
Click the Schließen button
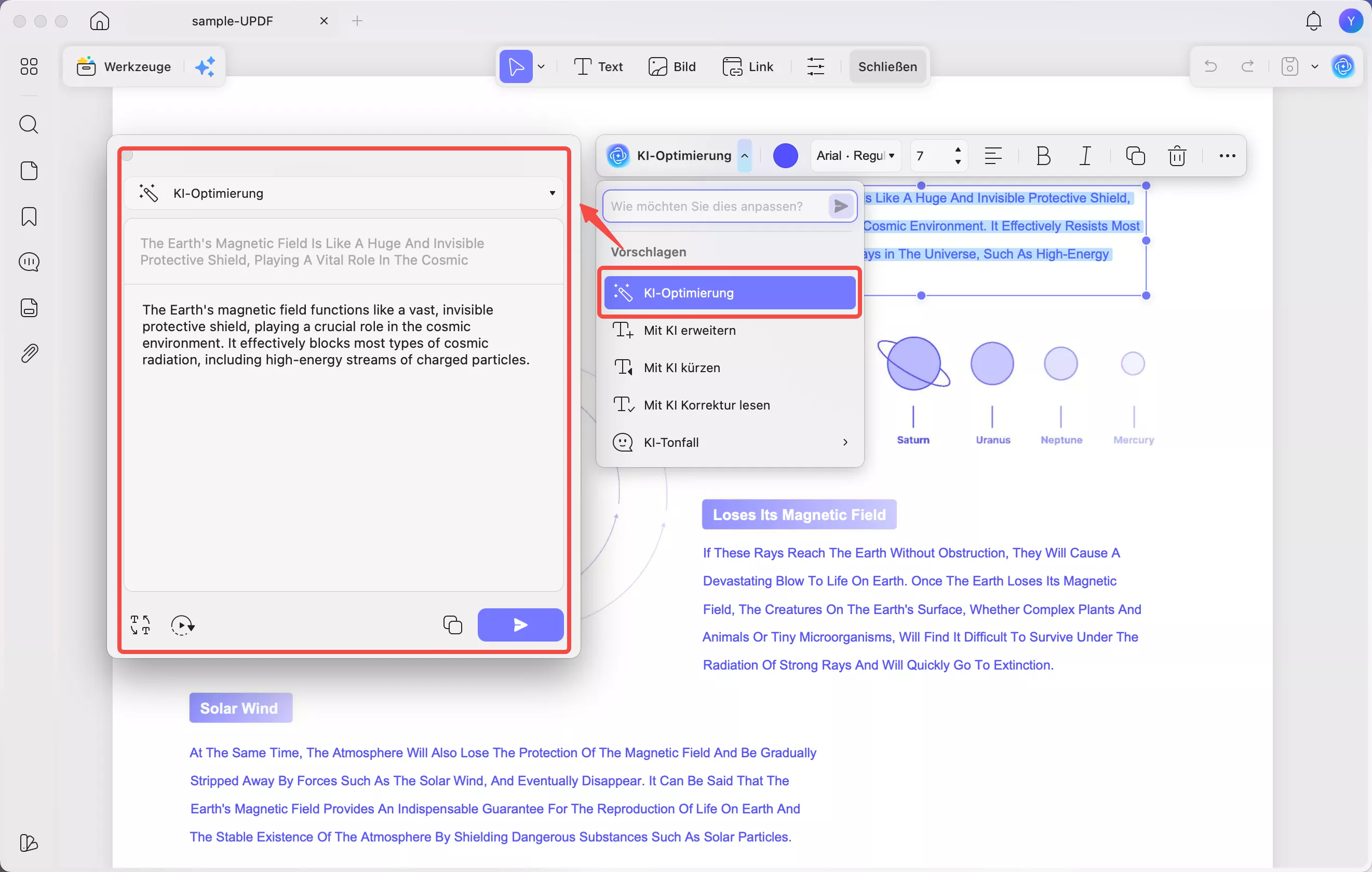tap(887, 66)
